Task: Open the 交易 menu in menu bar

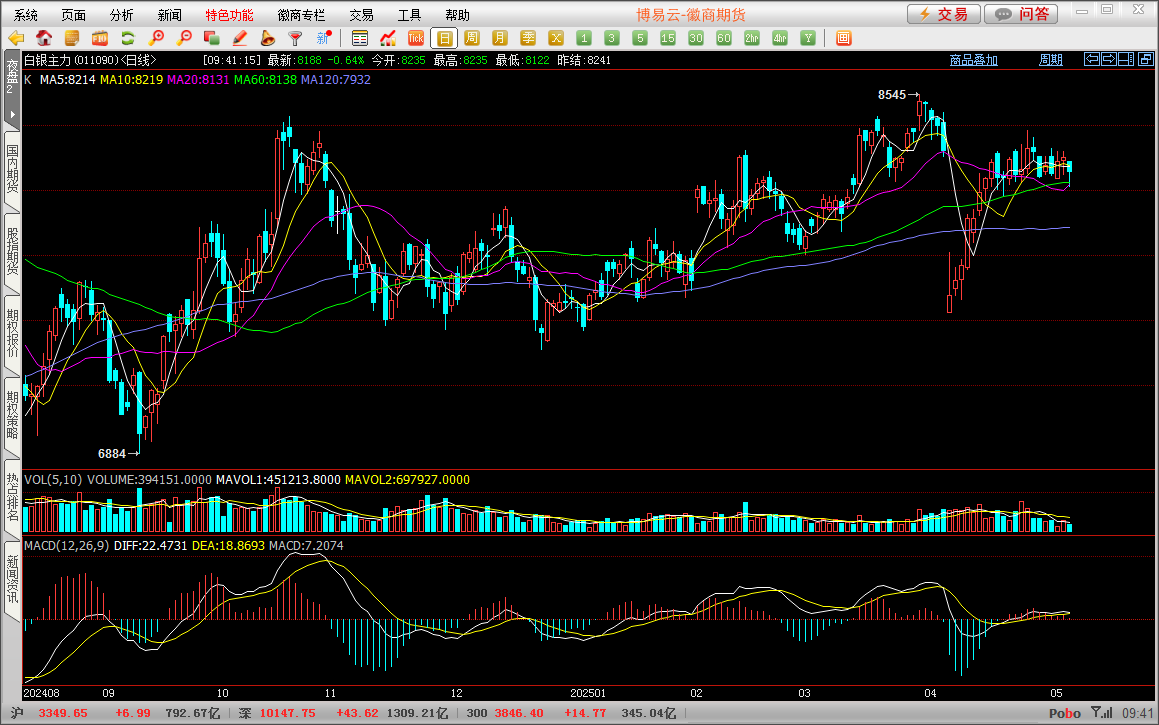Action: 361,15
